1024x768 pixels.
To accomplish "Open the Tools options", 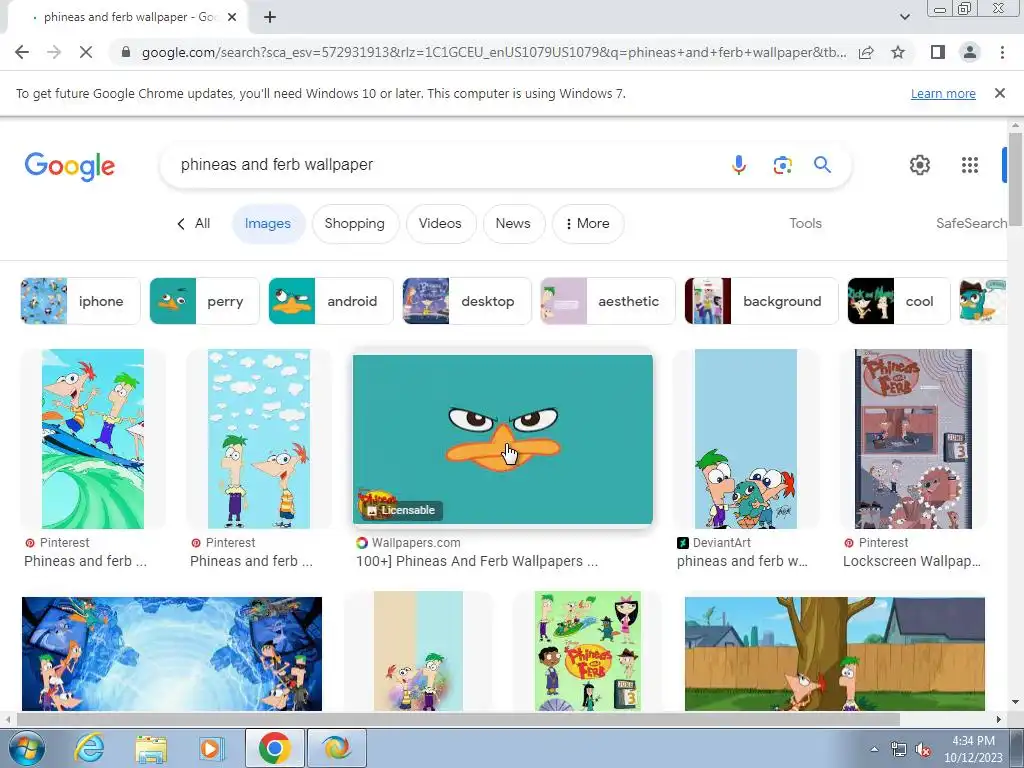I will click(x=805, y=223).
